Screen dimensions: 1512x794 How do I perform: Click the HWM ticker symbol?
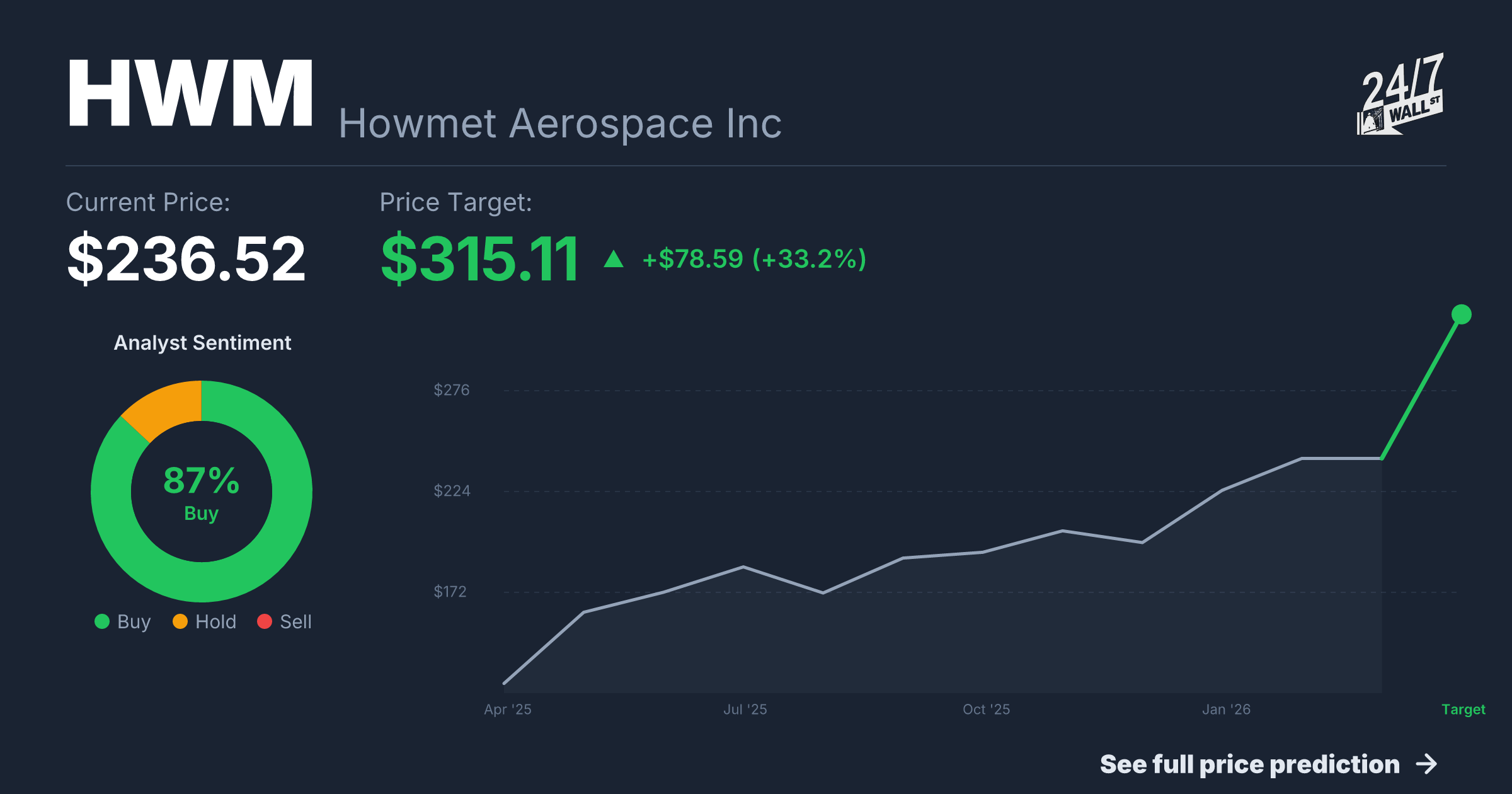(x=190, y=93)
